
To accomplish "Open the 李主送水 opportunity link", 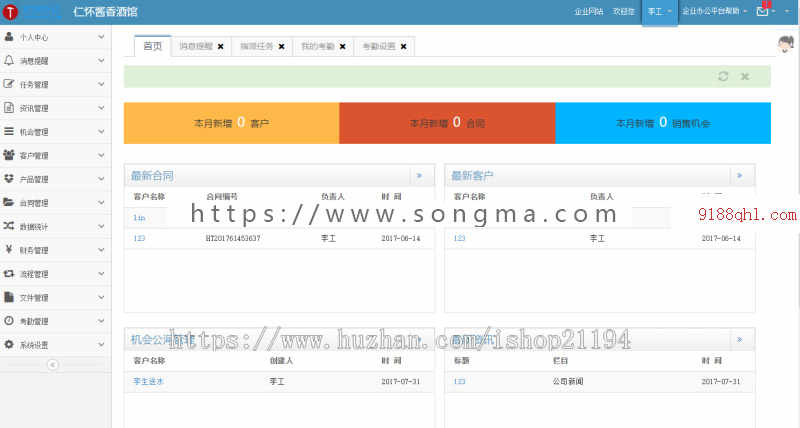I will pyautogui.click(x=148, y=381).
